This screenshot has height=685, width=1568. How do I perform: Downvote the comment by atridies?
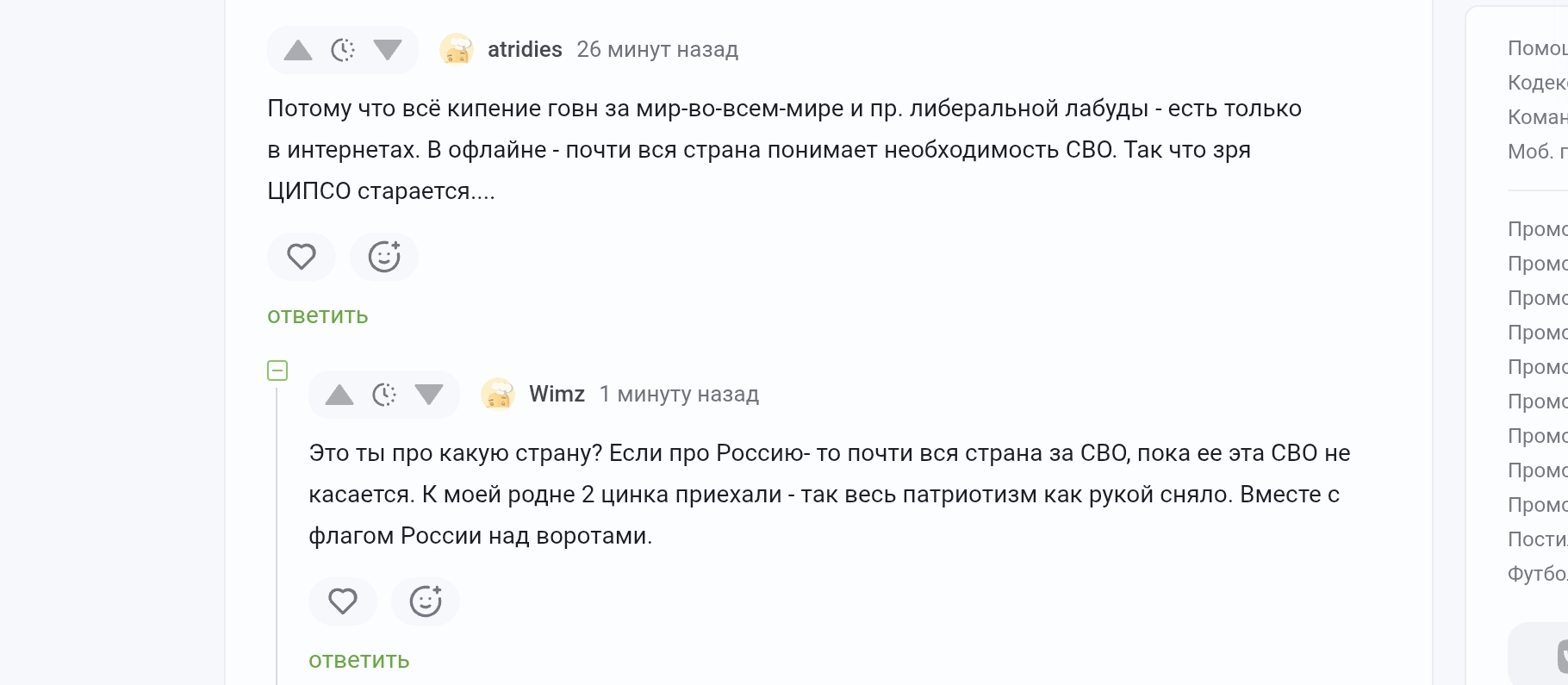coord(388,50)
